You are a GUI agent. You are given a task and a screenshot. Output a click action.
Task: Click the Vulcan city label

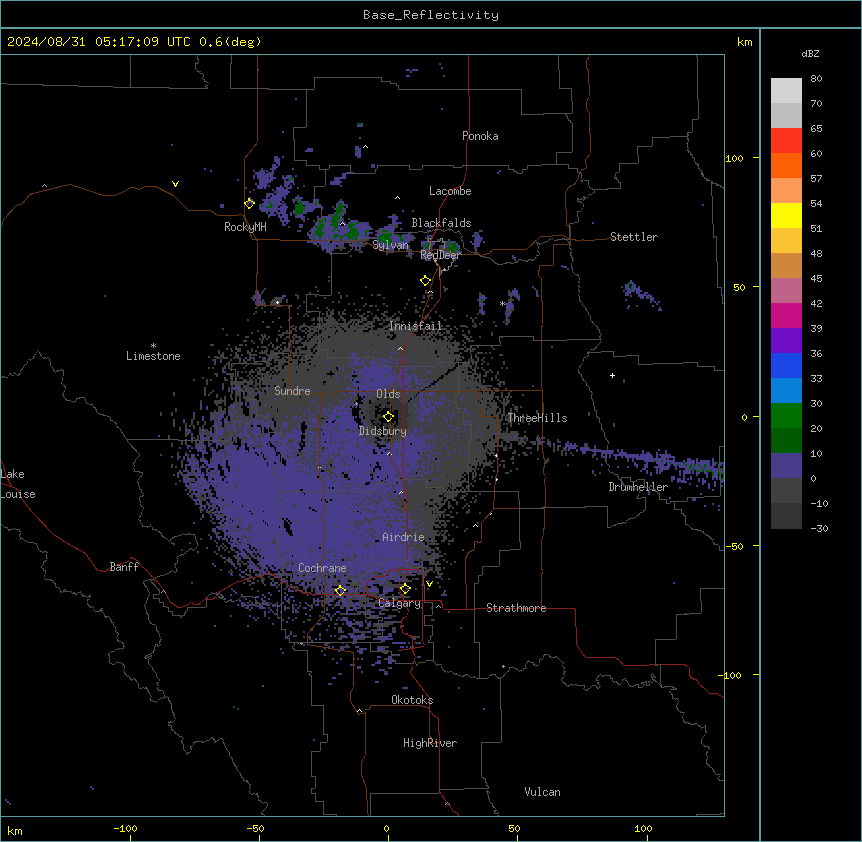[x=543, y=792]
